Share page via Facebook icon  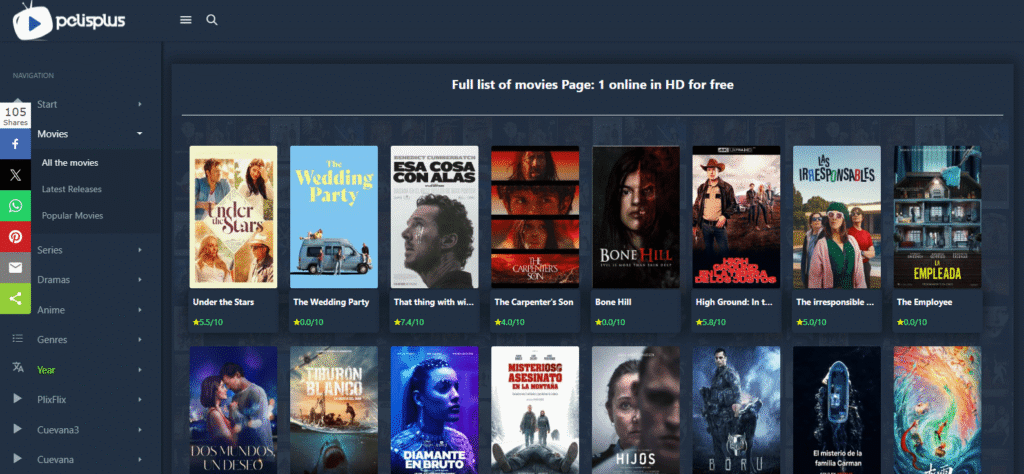point(16,144)
